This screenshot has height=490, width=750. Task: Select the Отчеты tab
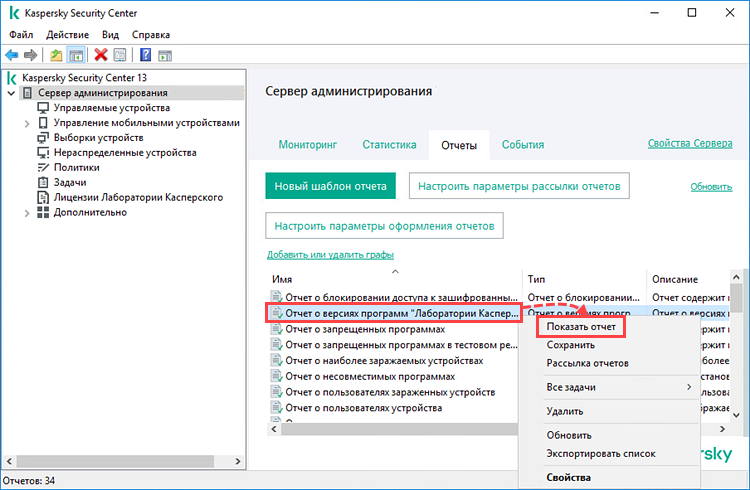pos(459,145)
